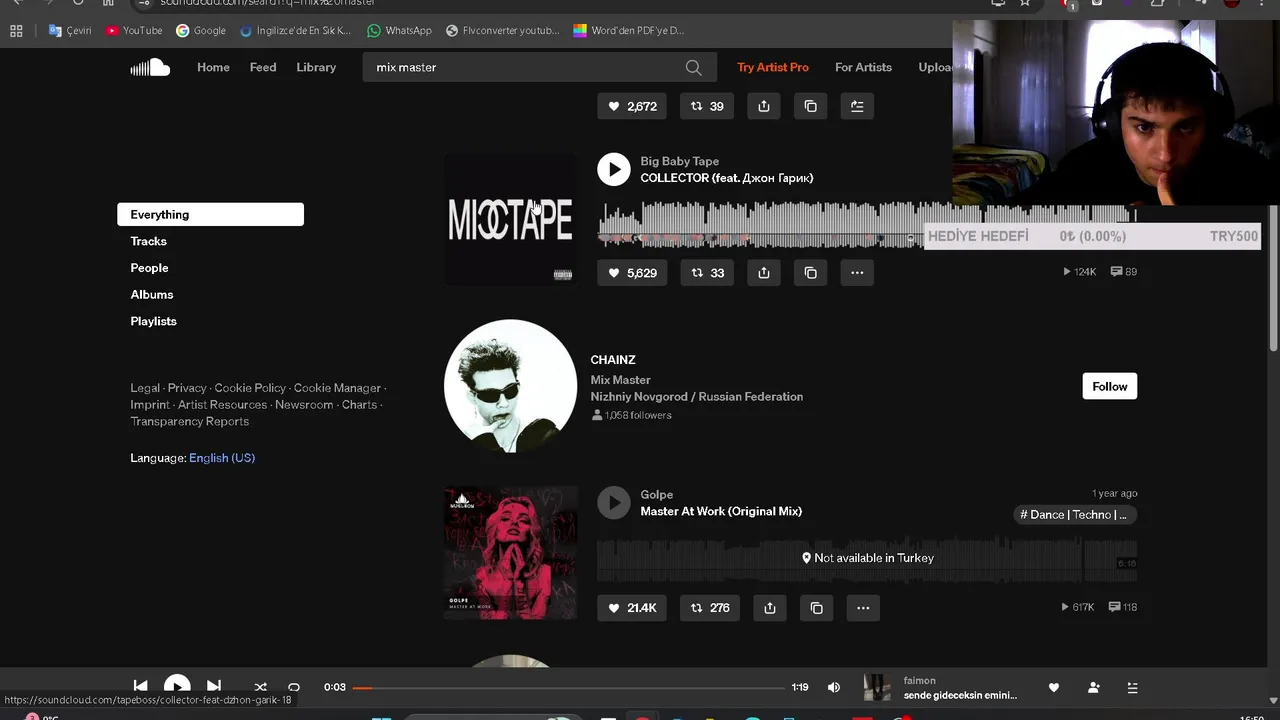Click the COLLECTOR track waveform
The width and height of the screenshot is (1280, 720).
point(867,225)
